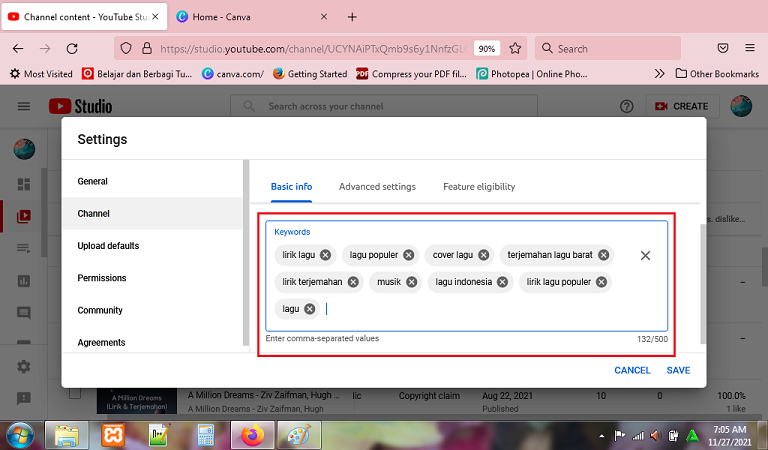
Task: Open Paint from the taskbar
Action: 299,435
